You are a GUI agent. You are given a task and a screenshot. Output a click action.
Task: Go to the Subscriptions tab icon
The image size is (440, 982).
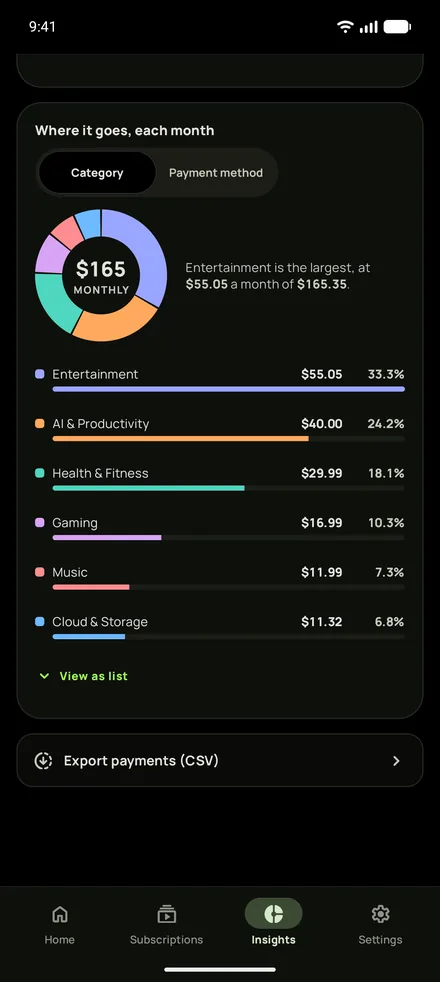click(x=166, y=914)
